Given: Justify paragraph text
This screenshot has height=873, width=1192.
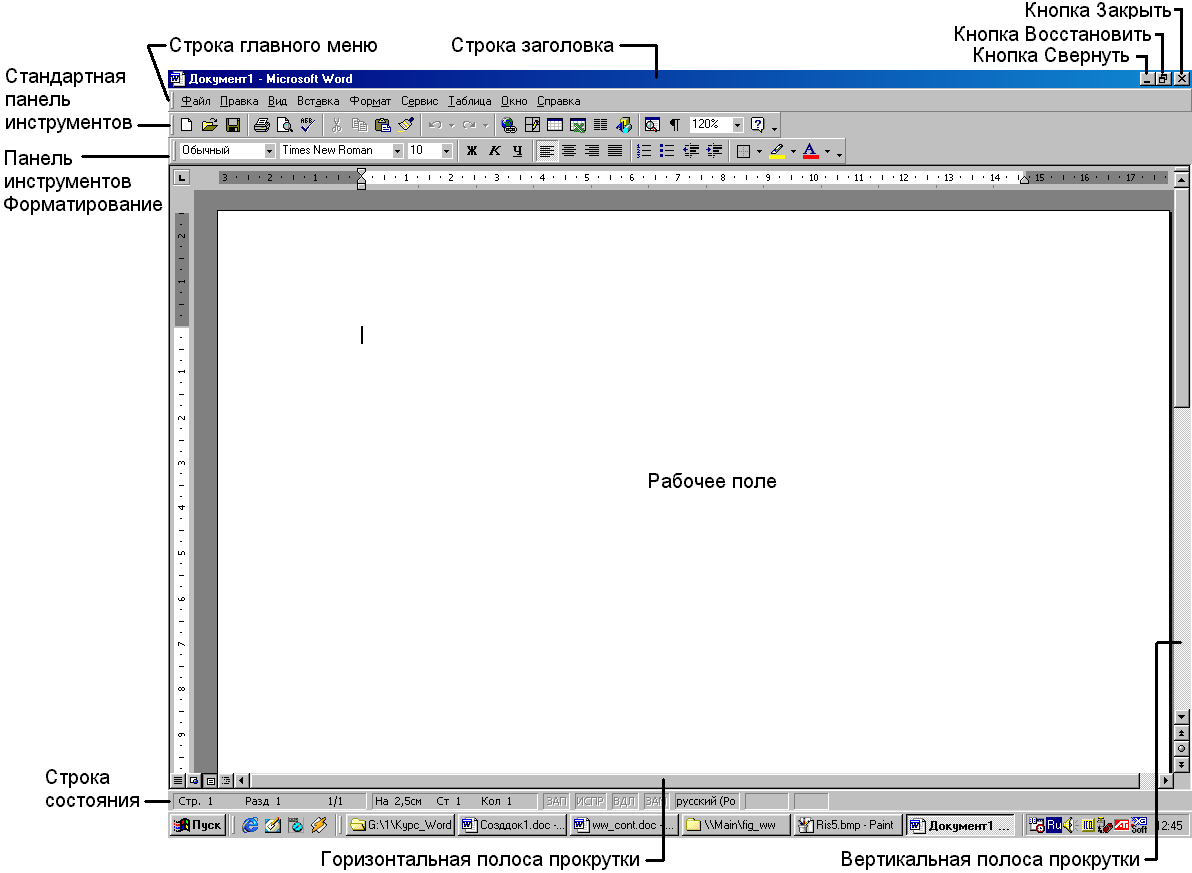Looking at the screenshot, I should click(x=615, y=151).
